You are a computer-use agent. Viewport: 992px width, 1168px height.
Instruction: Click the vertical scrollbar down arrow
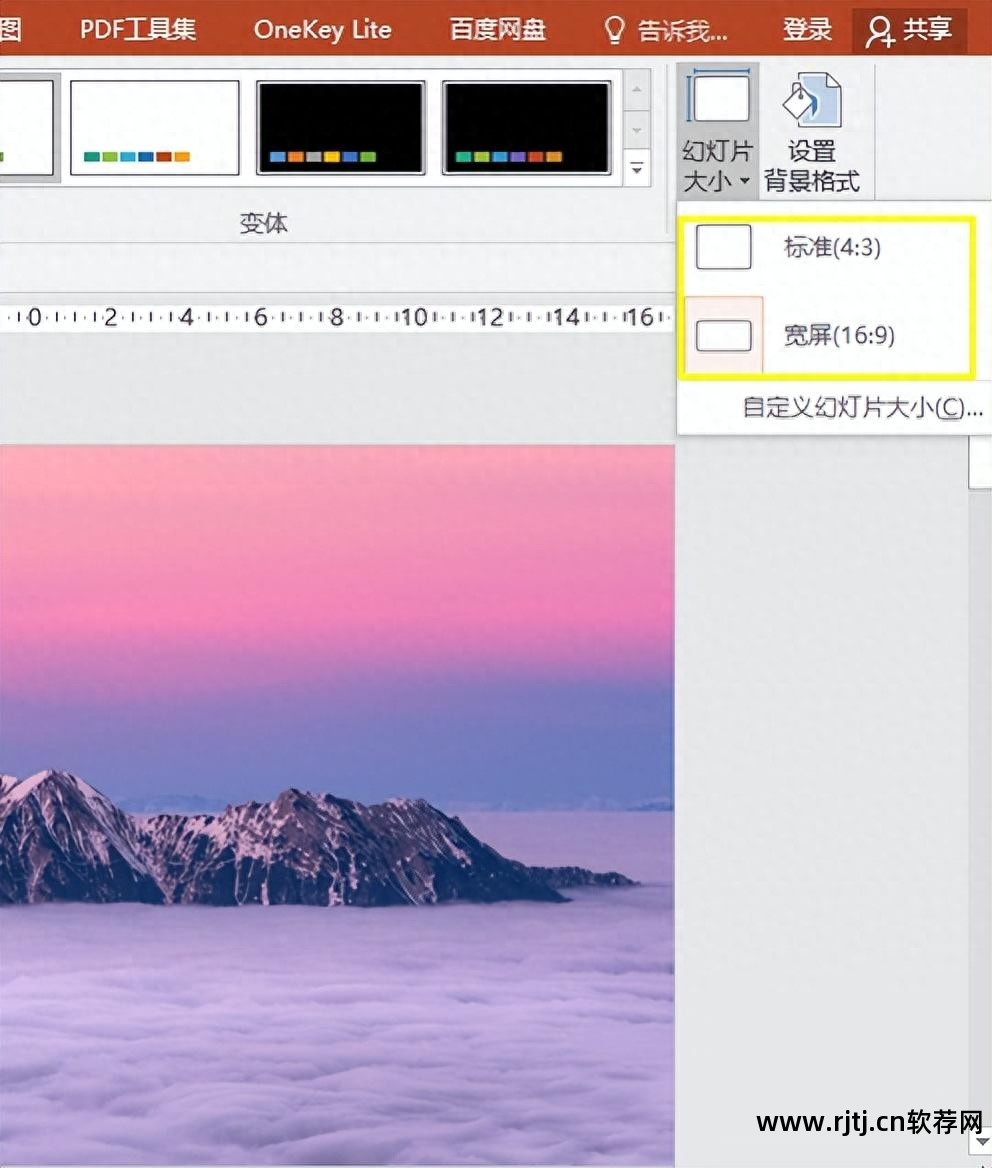coord(981,1142)
